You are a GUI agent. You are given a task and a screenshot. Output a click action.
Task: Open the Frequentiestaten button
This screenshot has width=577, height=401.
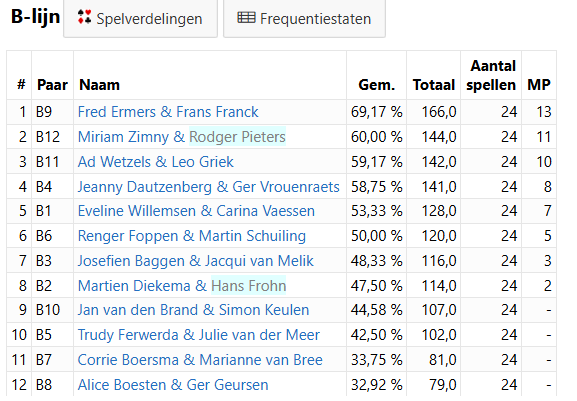(x=304, y=18)
